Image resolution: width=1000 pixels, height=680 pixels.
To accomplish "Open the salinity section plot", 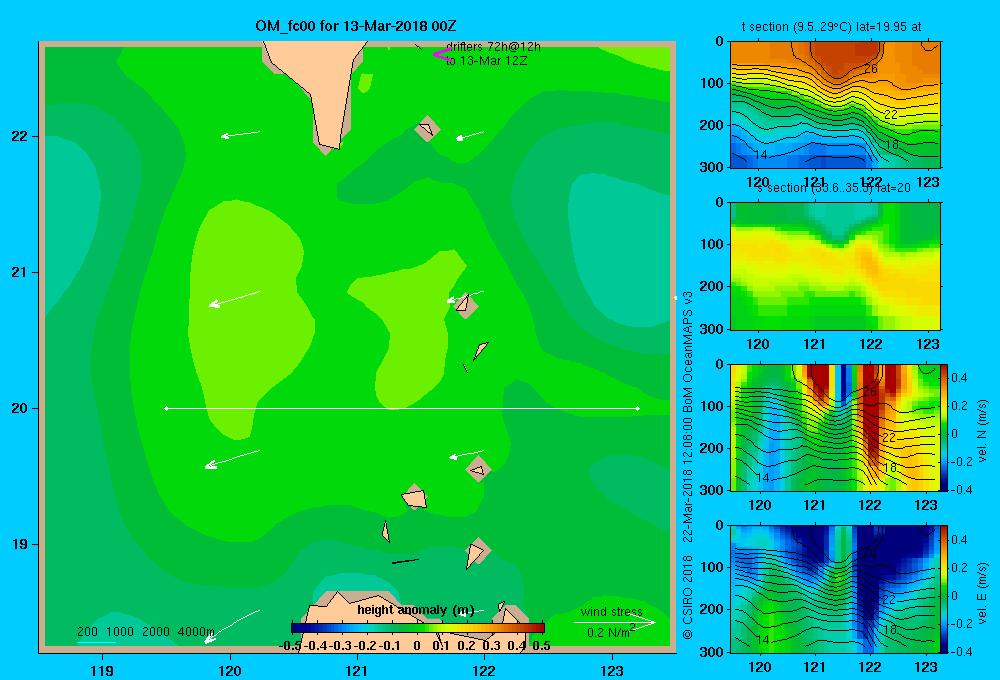I will [835, 266].
